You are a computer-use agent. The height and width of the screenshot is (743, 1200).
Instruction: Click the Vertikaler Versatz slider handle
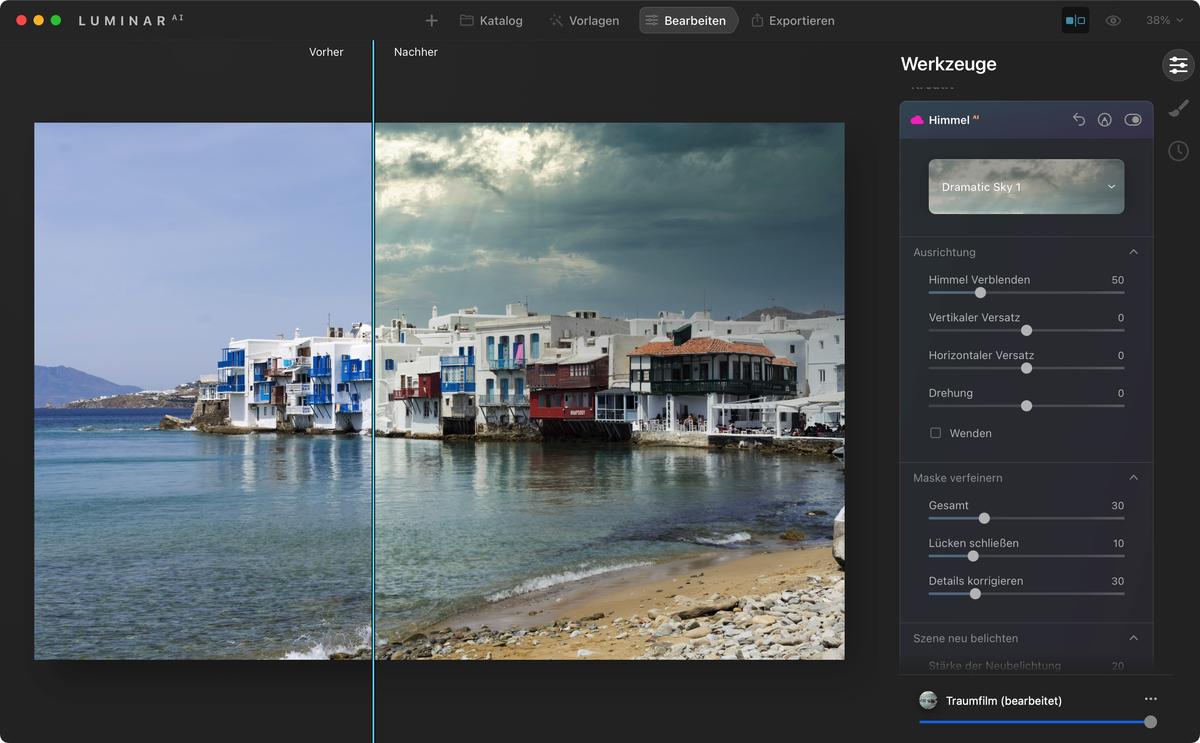click(x=1026, y=330)
